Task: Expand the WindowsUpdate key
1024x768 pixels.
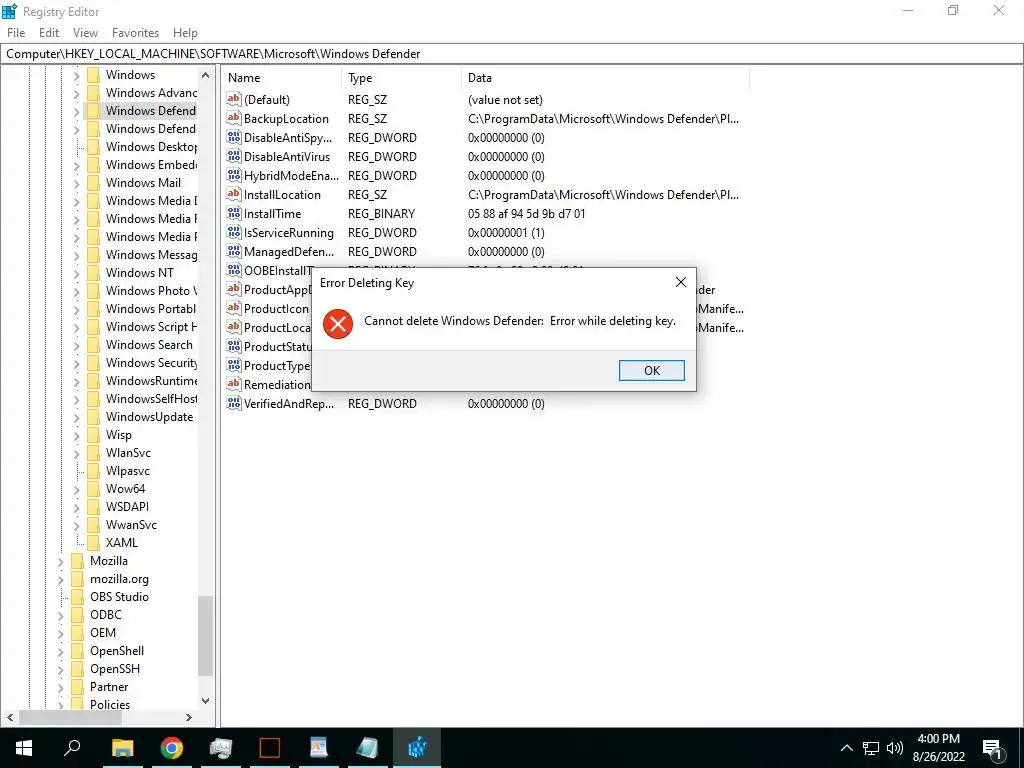Action: pyautogui.click(x=76, y=417)
